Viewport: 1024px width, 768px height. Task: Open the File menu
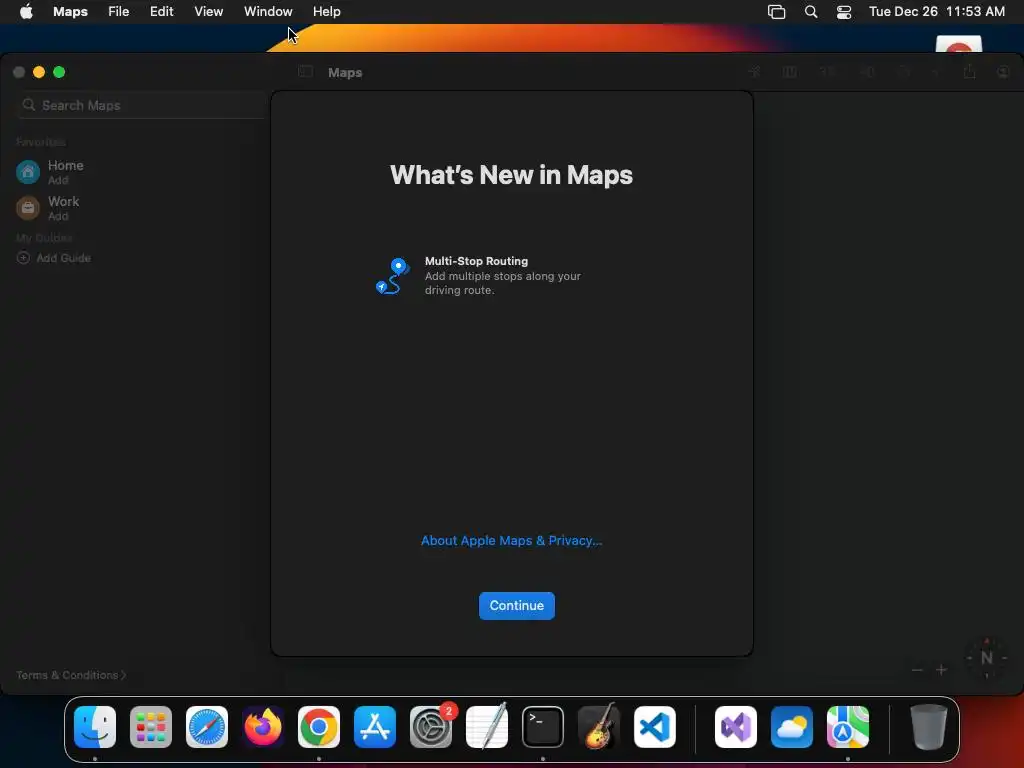118,12
